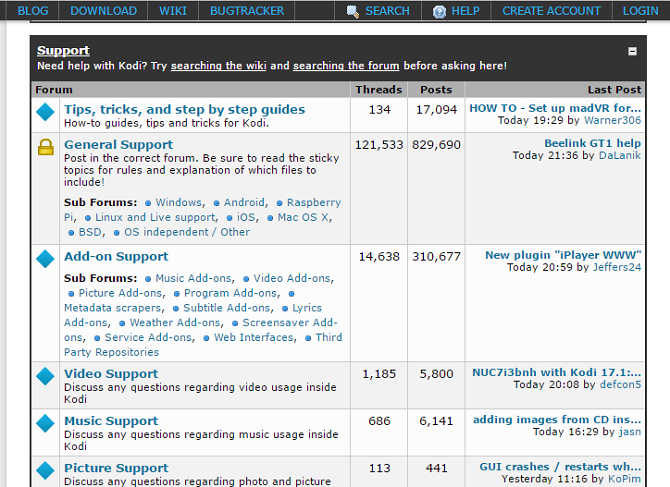Open the Bugtracker navigation item
Screen dimensions: 670x487
point(246,11)
